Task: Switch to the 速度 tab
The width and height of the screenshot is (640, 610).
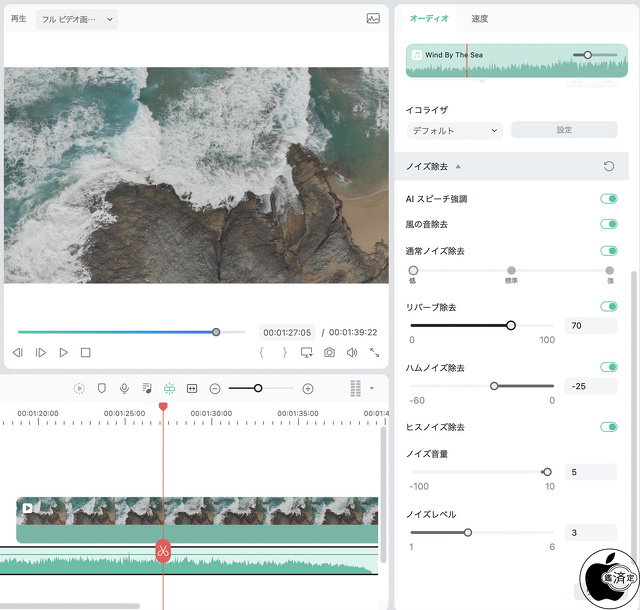Action: tap(480, 19)
